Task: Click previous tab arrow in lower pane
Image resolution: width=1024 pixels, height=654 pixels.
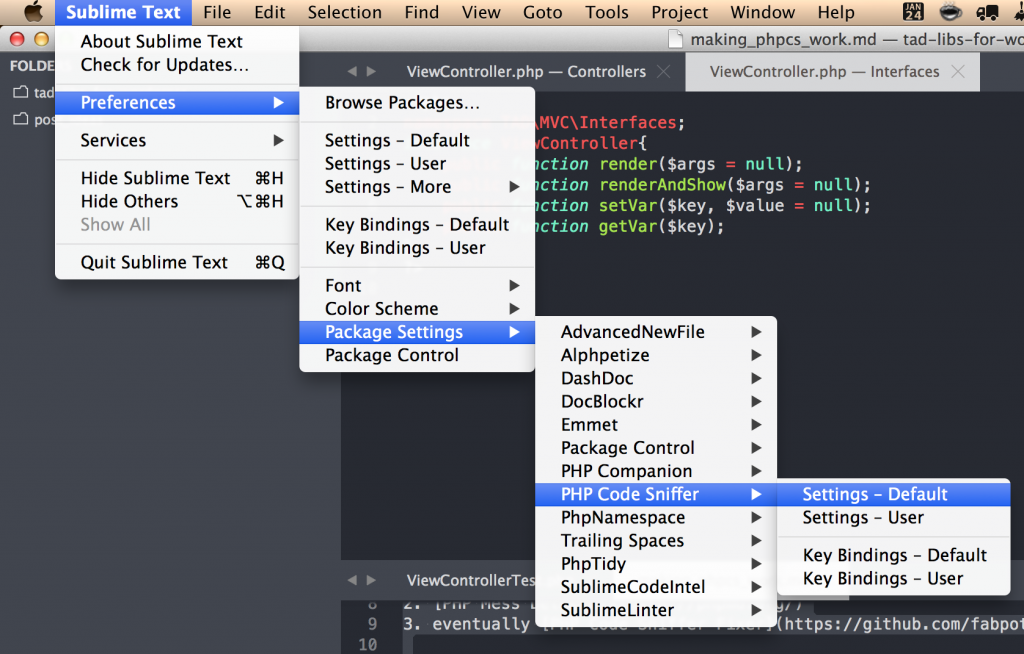Action: 353,580
